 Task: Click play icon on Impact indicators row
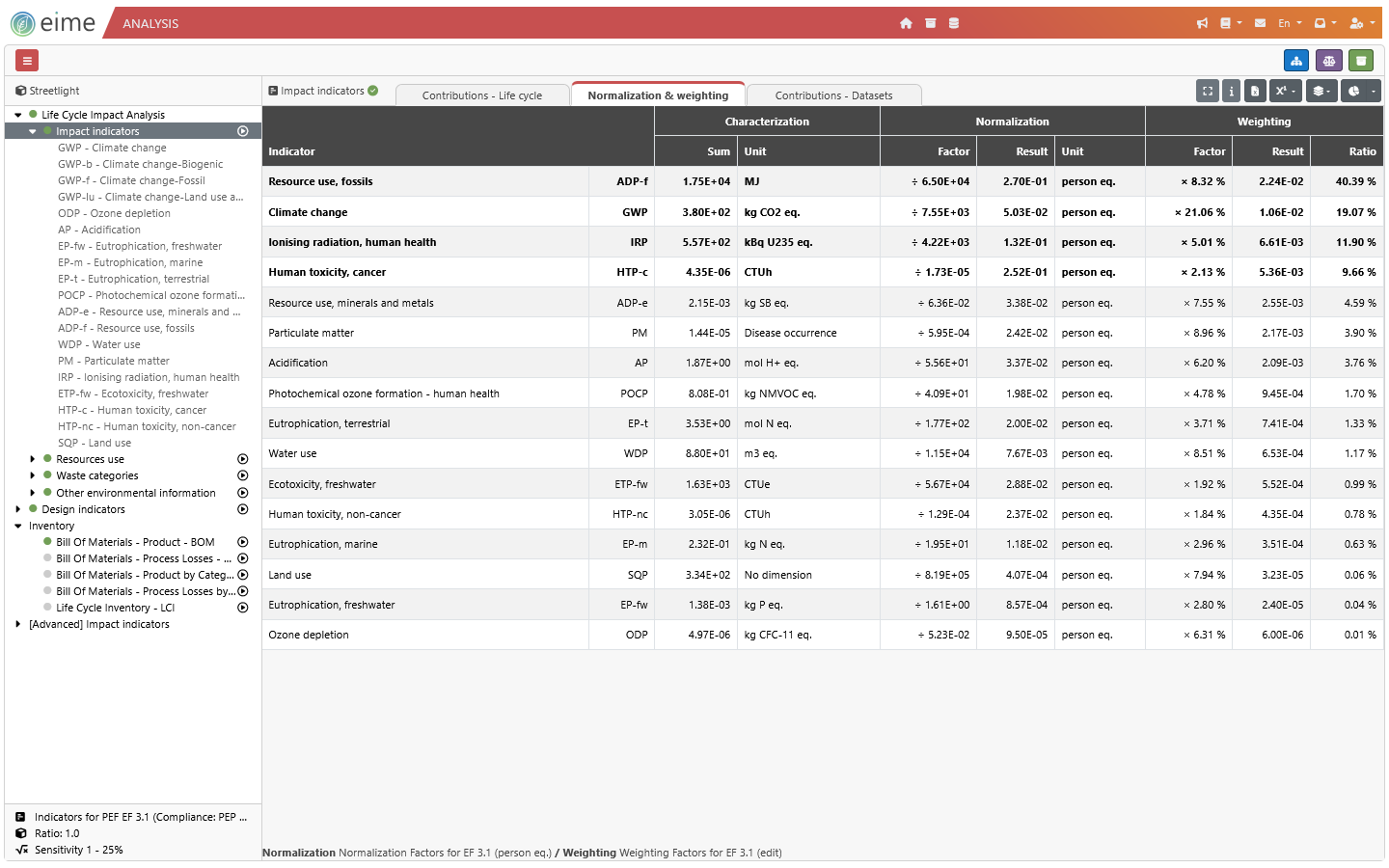pos(243,131)
